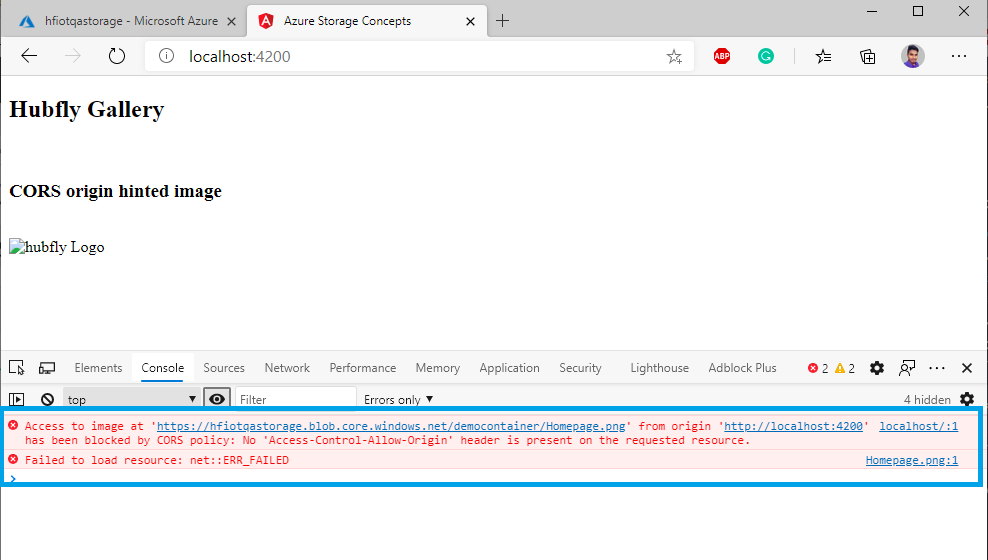Image resolution: width=988 pixels, height=560 pixels.
Task: Click the Failed to load resource error
Action: pos(157,460)
